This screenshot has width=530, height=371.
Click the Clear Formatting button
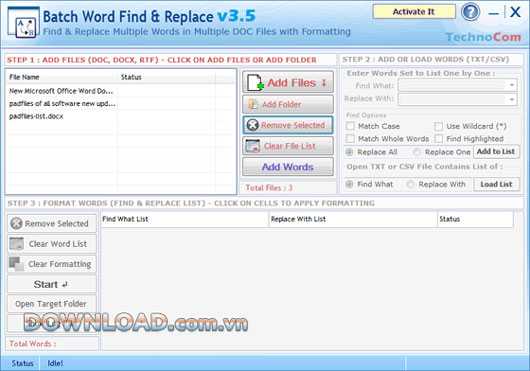click(x=52, y=264)
